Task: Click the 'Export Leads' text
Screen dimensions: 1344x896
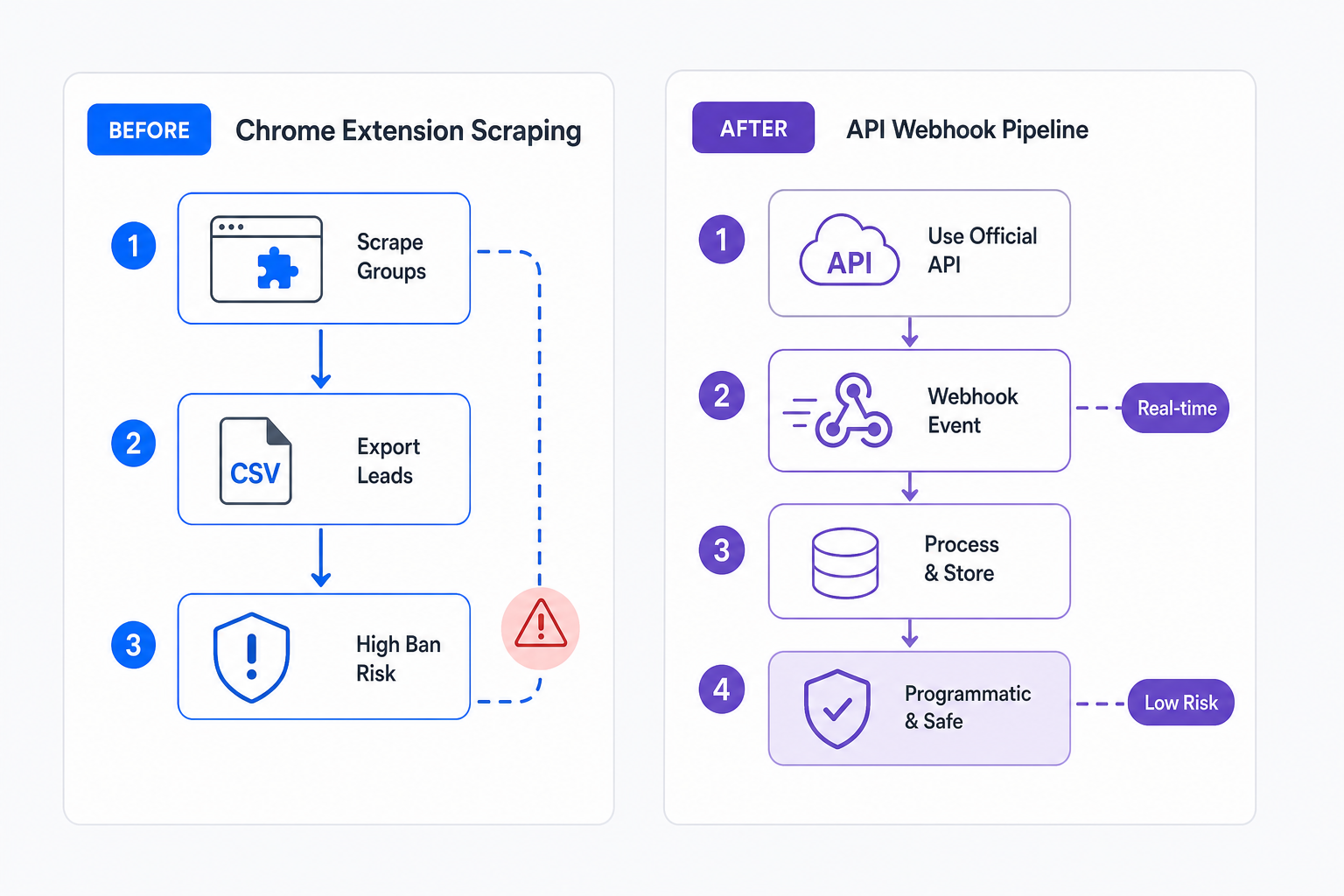Action: [388, 461]
